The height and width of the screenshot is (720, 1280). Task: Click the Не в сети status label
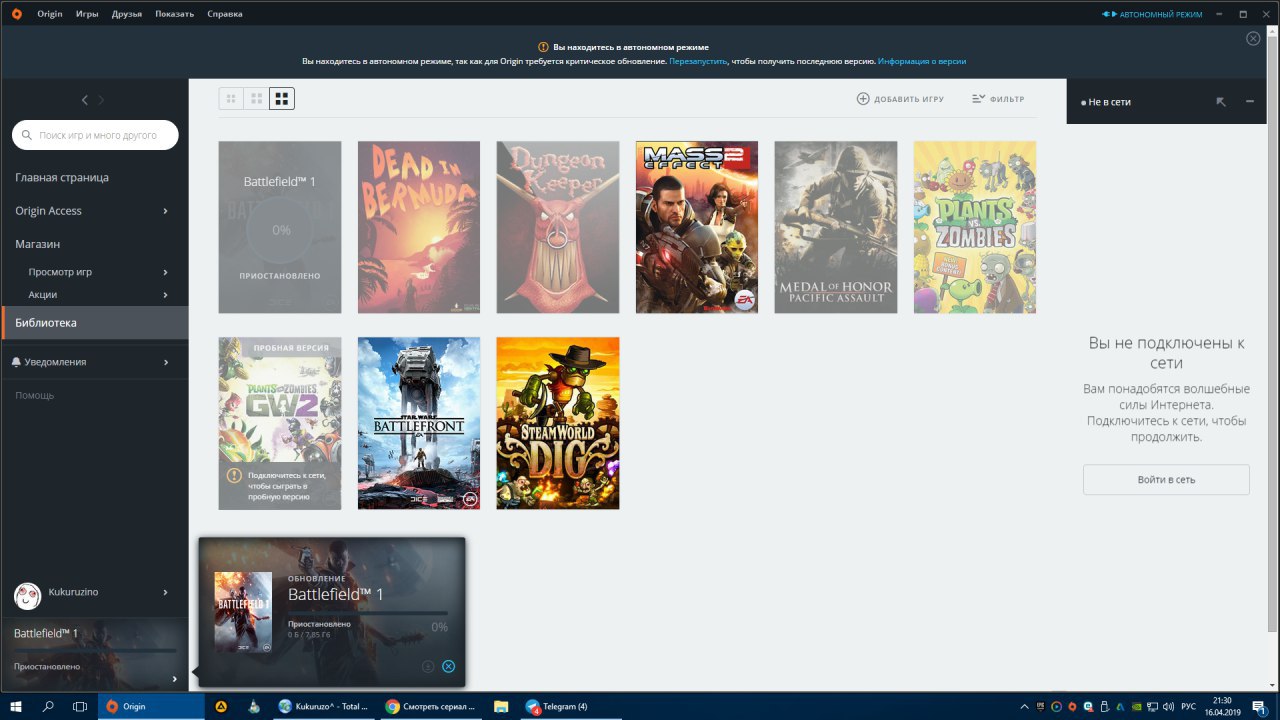click(1109, 102)
